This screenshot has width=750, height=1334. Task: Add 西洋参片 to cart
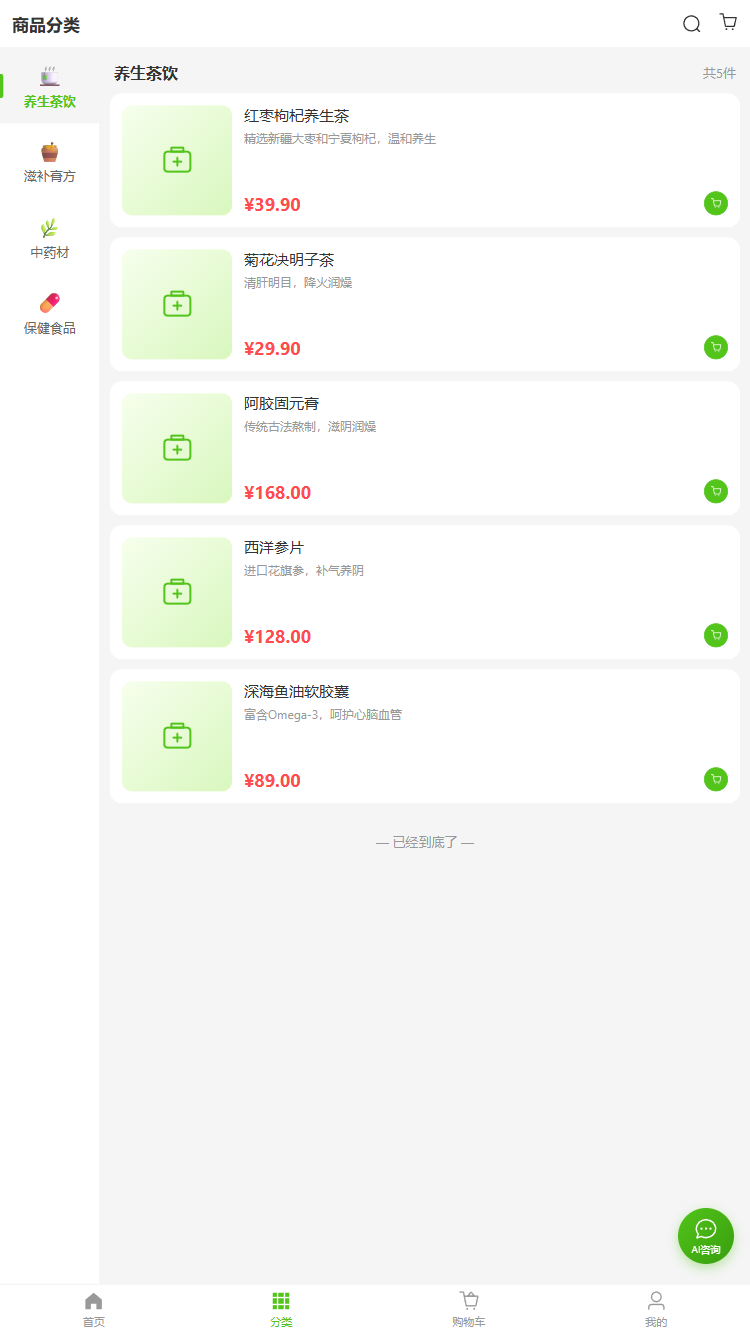[715, 635]
